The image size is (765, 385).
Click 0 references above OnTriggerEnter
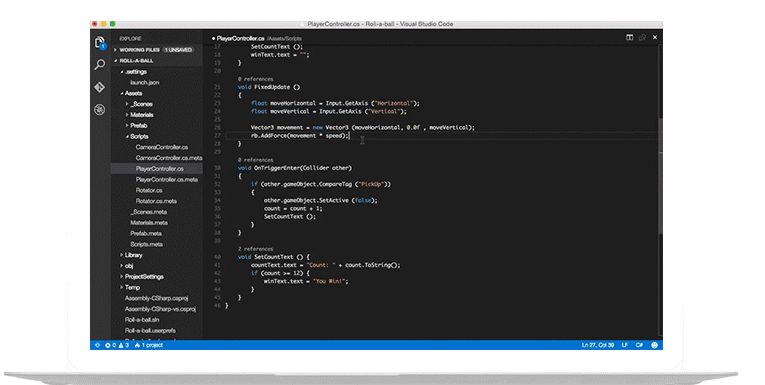256,160
